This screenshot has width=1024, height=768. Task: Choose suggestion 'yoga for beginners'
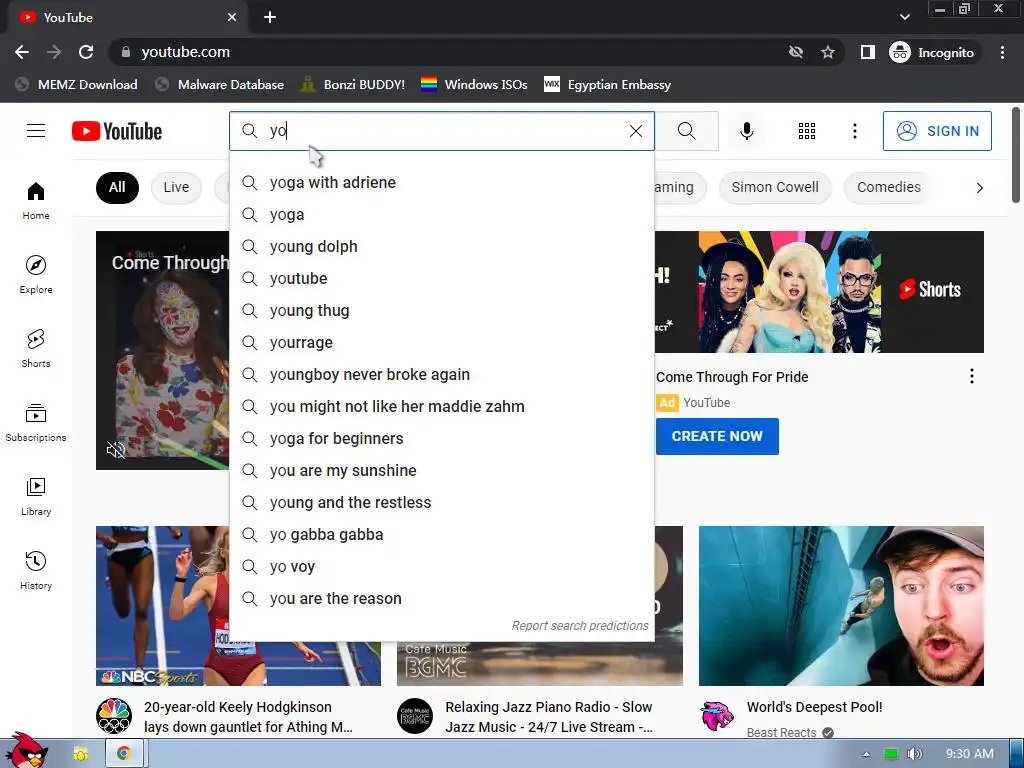[x=441, y=438]
